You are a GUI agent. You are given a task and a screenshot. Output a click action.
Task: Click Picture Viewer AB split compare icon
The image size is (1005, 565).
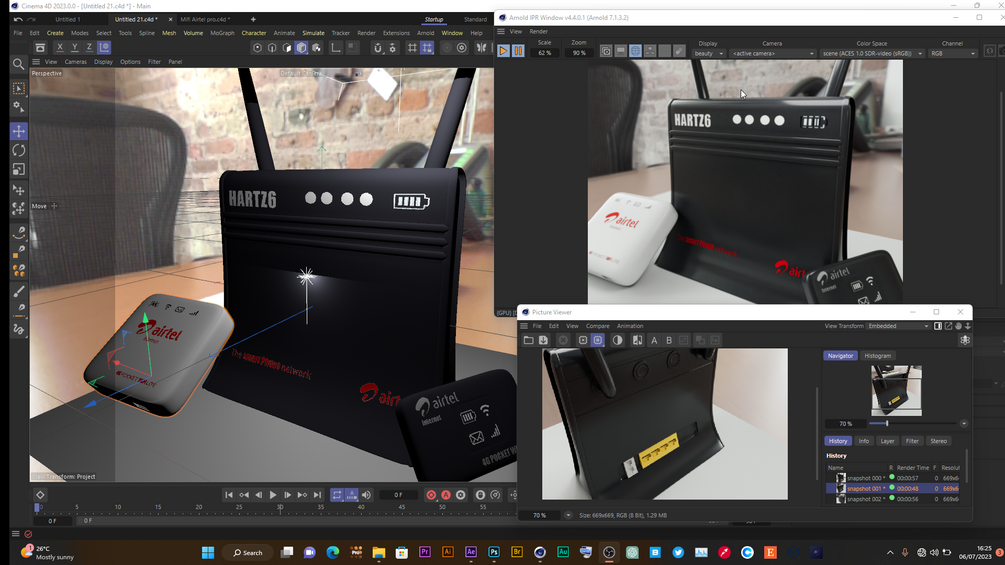pyautogui.click(x=637, y=340)
